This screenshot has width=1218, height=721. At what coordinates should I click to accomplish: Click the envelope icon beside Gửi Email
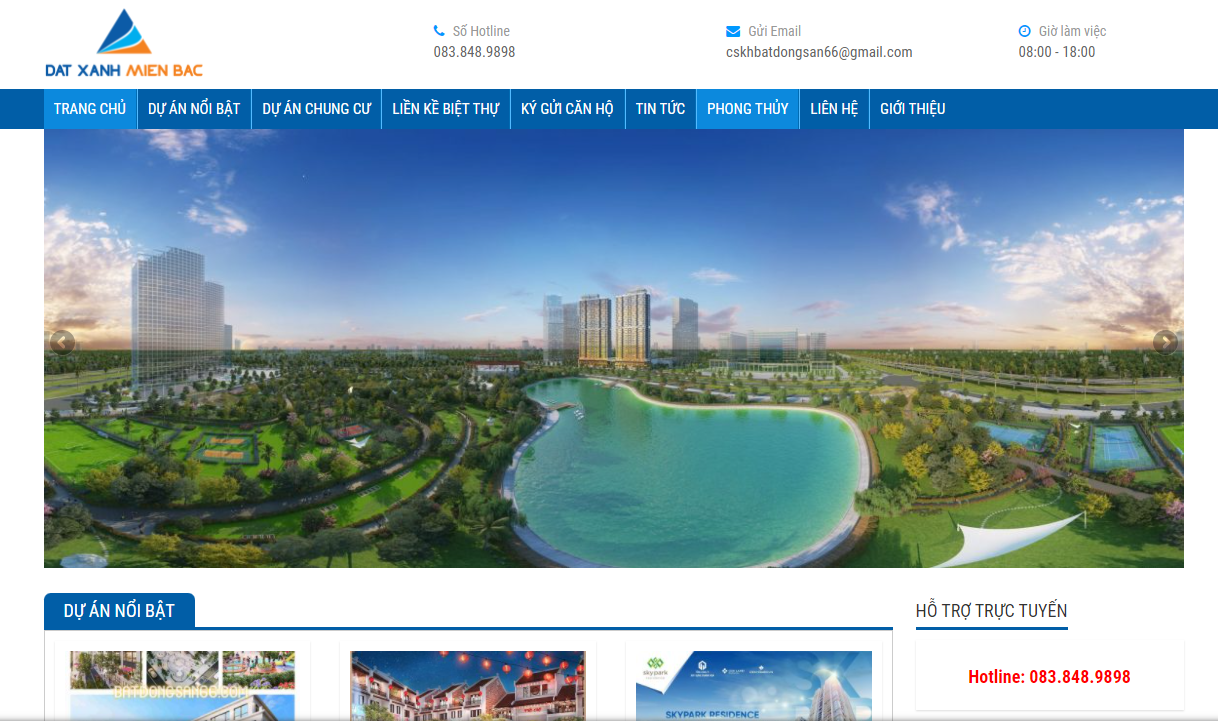tap(733, 31)
